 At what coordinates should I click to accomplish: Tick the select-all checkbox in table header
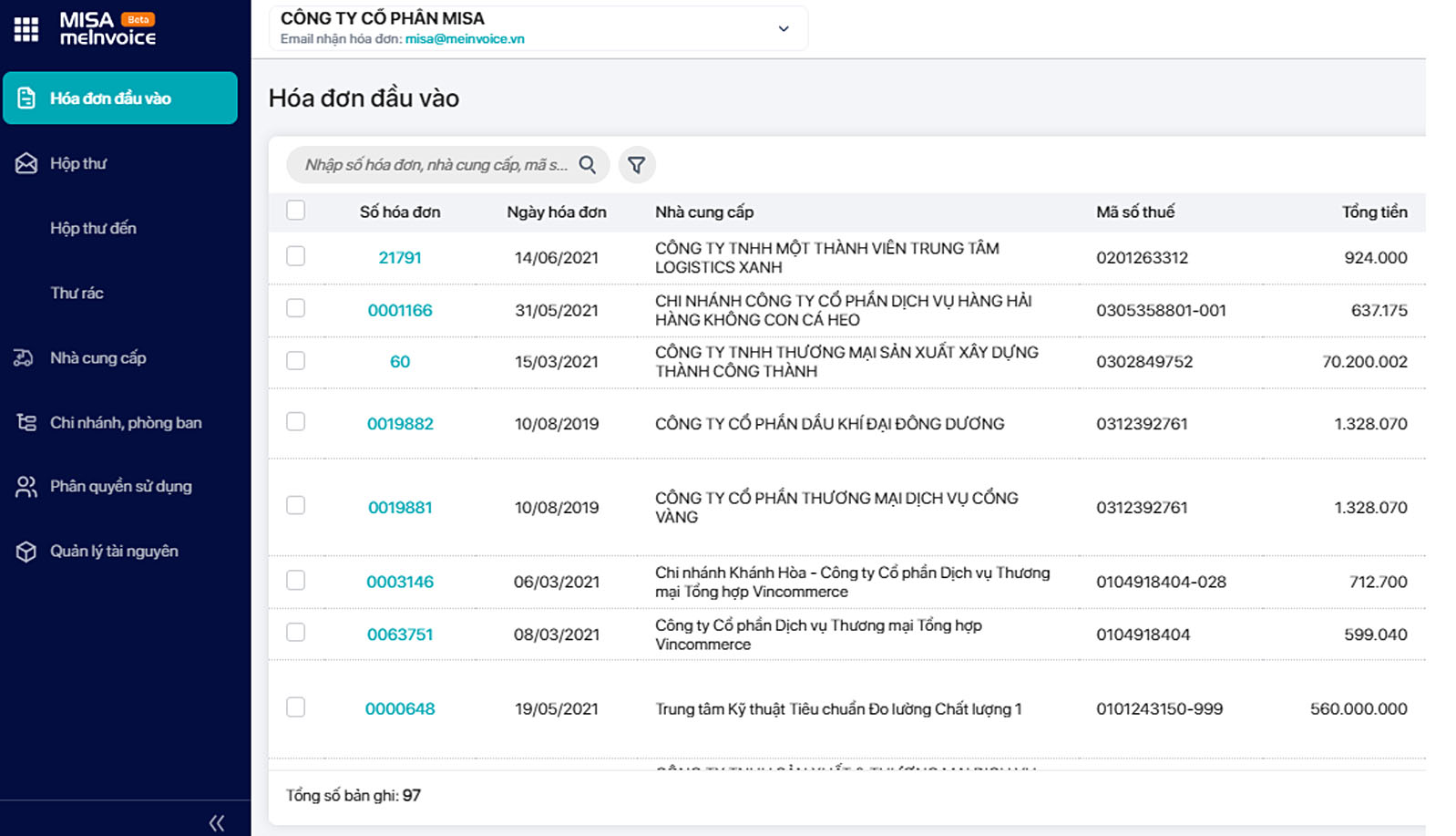click(295, 211)
